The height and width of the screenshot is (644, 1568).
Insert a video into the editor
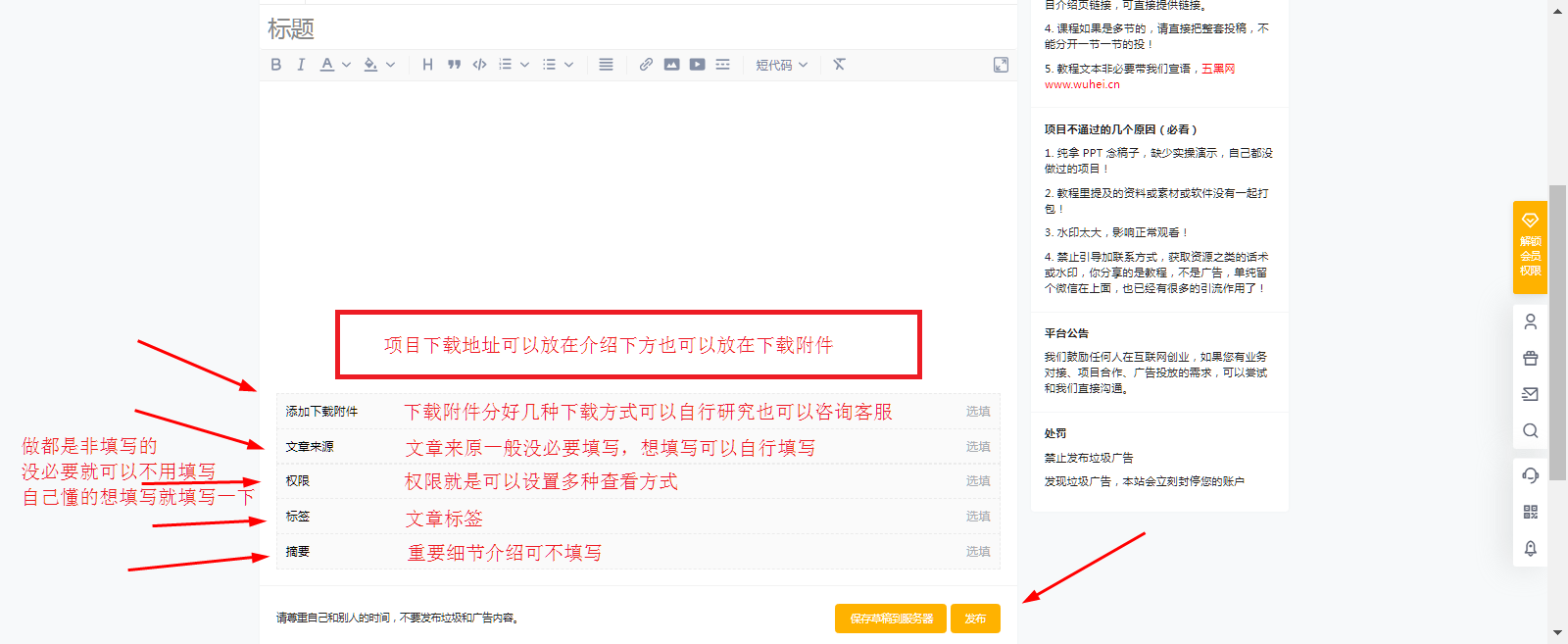click(x=697, y=65)
